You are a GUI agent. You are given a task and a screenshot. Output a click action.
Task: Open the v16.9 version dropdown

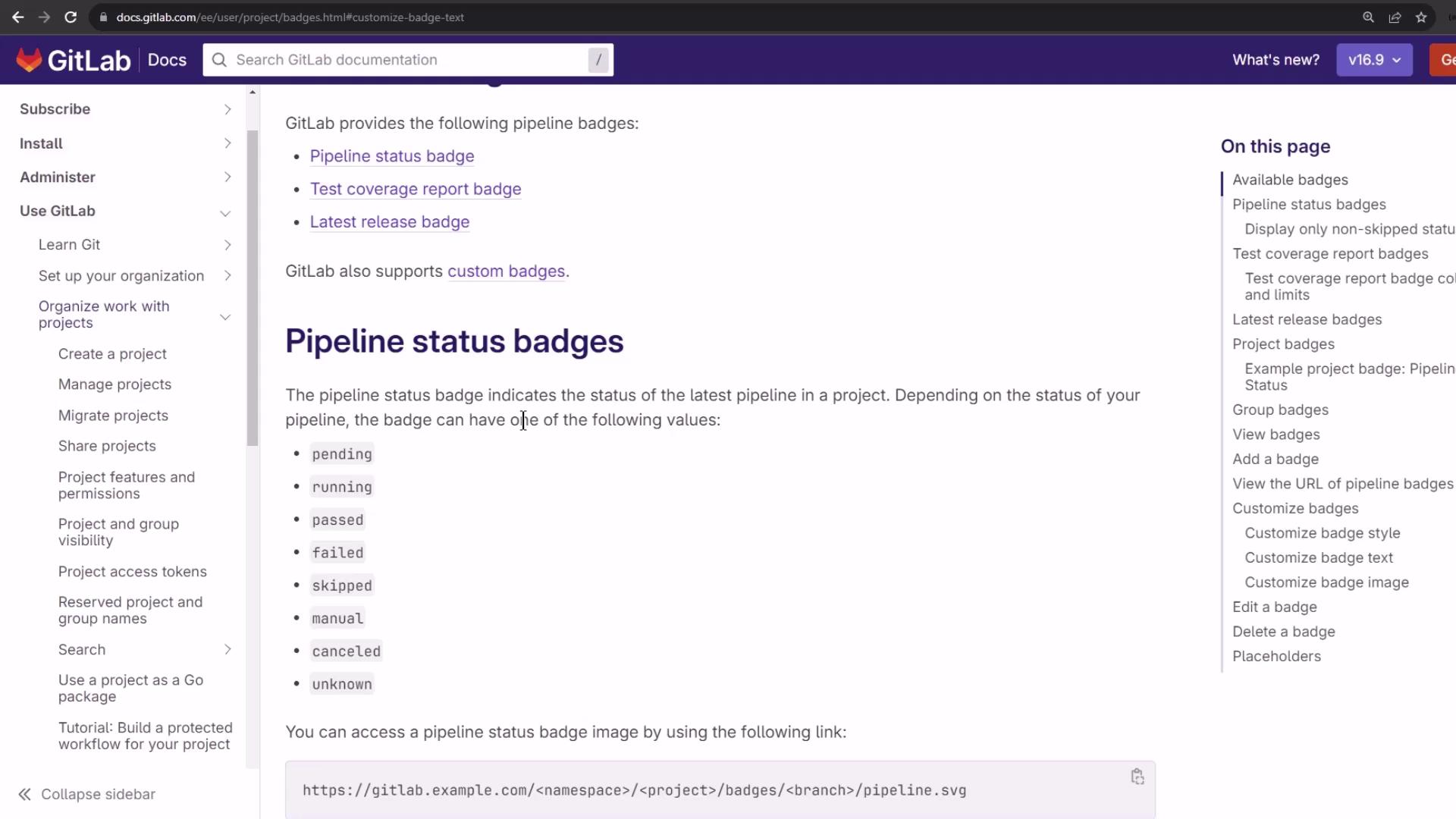click(x=1374, y=60)
